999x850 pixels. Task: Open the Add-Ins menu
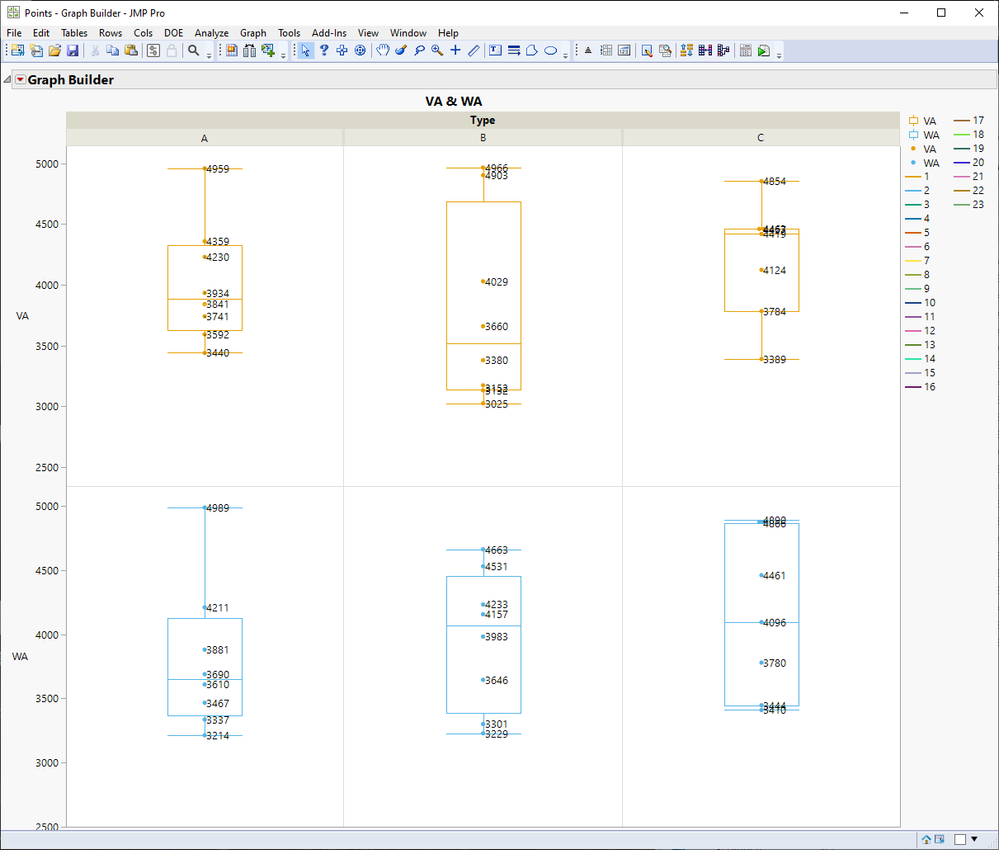coord(328,33)
